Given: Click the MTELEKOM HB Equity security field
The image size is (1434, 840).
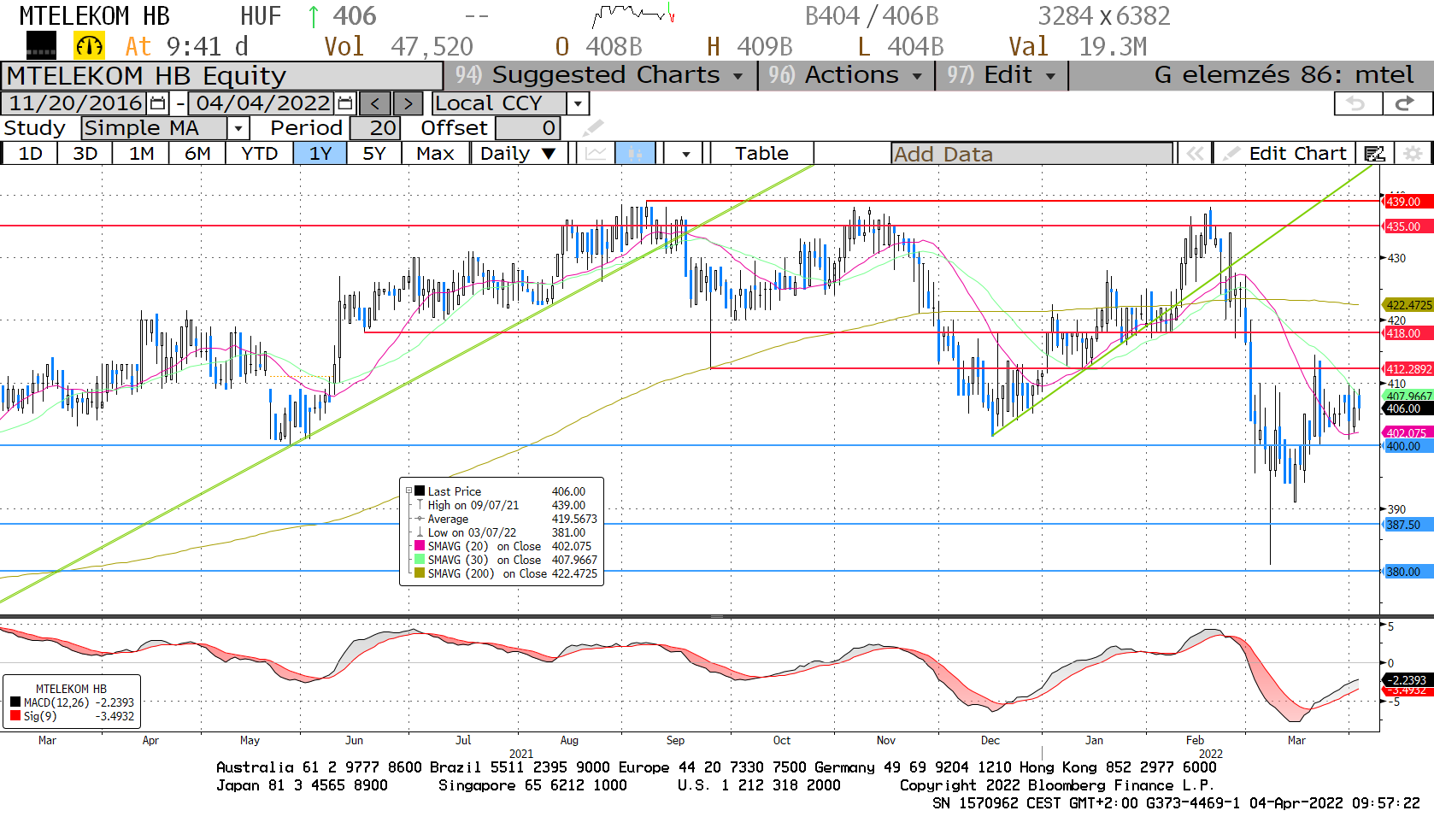Looking at the screenshot, I should [222, 76].
